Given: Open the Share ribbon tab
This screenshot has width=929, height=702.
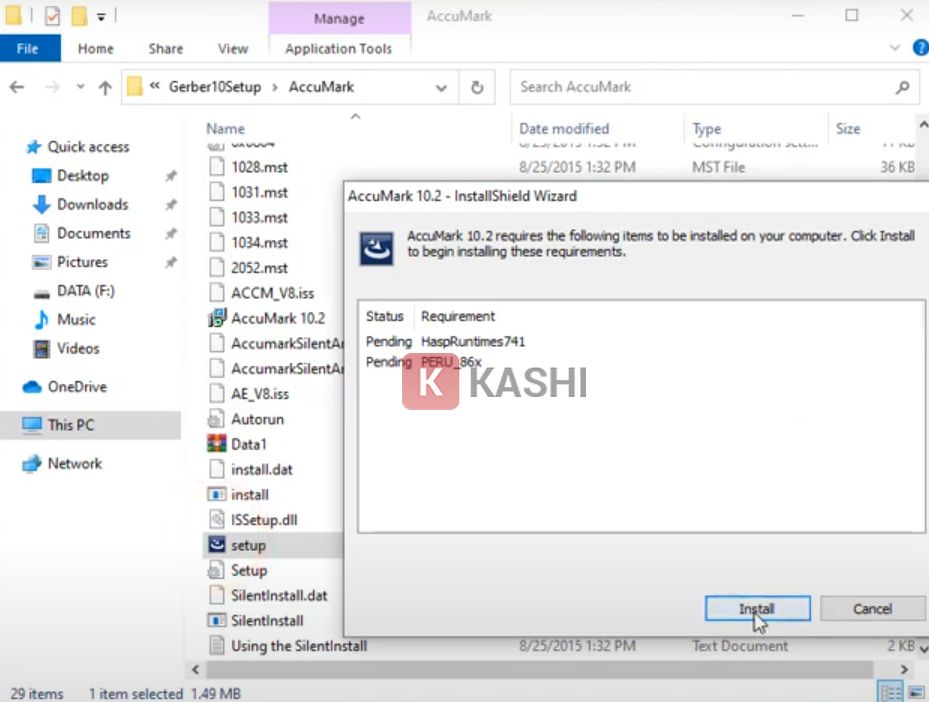Looking at the screenshot, I should click(x=165, y=48).
